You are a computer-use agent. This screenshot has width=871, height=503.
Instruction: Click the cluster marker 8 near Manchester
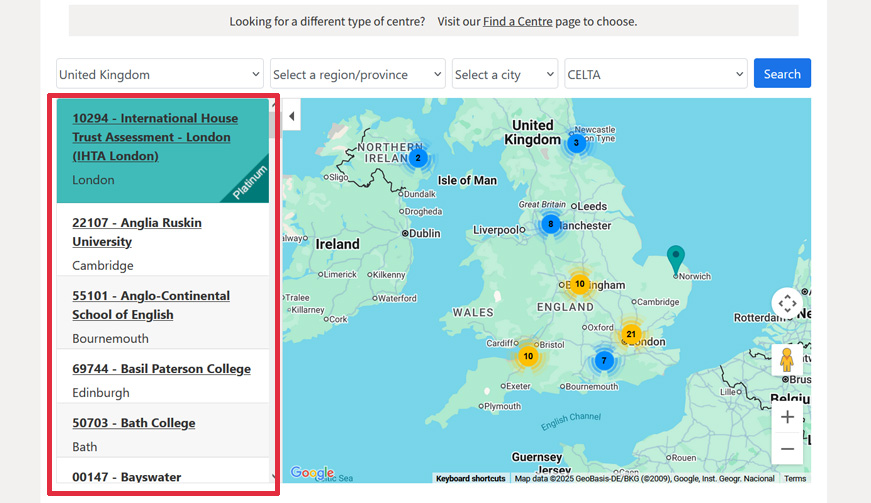point(550,224)
